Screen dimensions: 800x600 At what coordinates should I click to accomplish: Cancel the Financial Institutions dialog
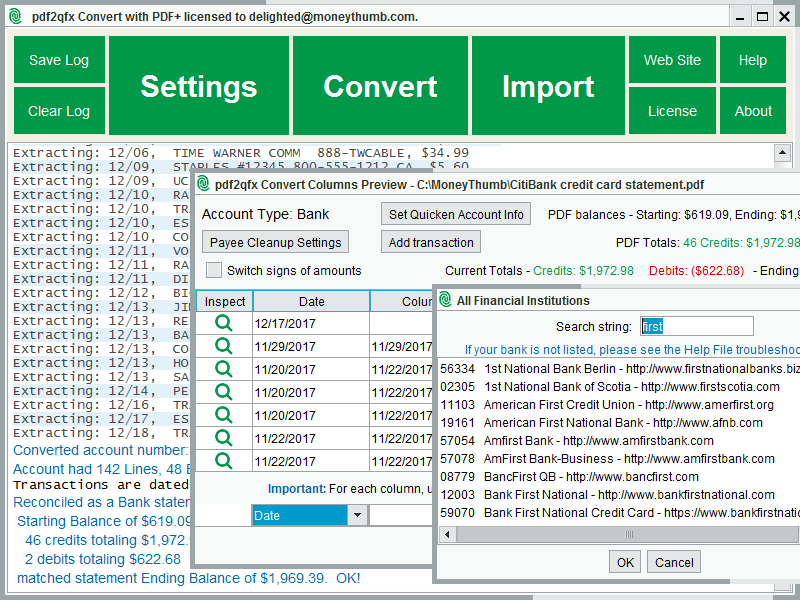(x=674, y=562)
